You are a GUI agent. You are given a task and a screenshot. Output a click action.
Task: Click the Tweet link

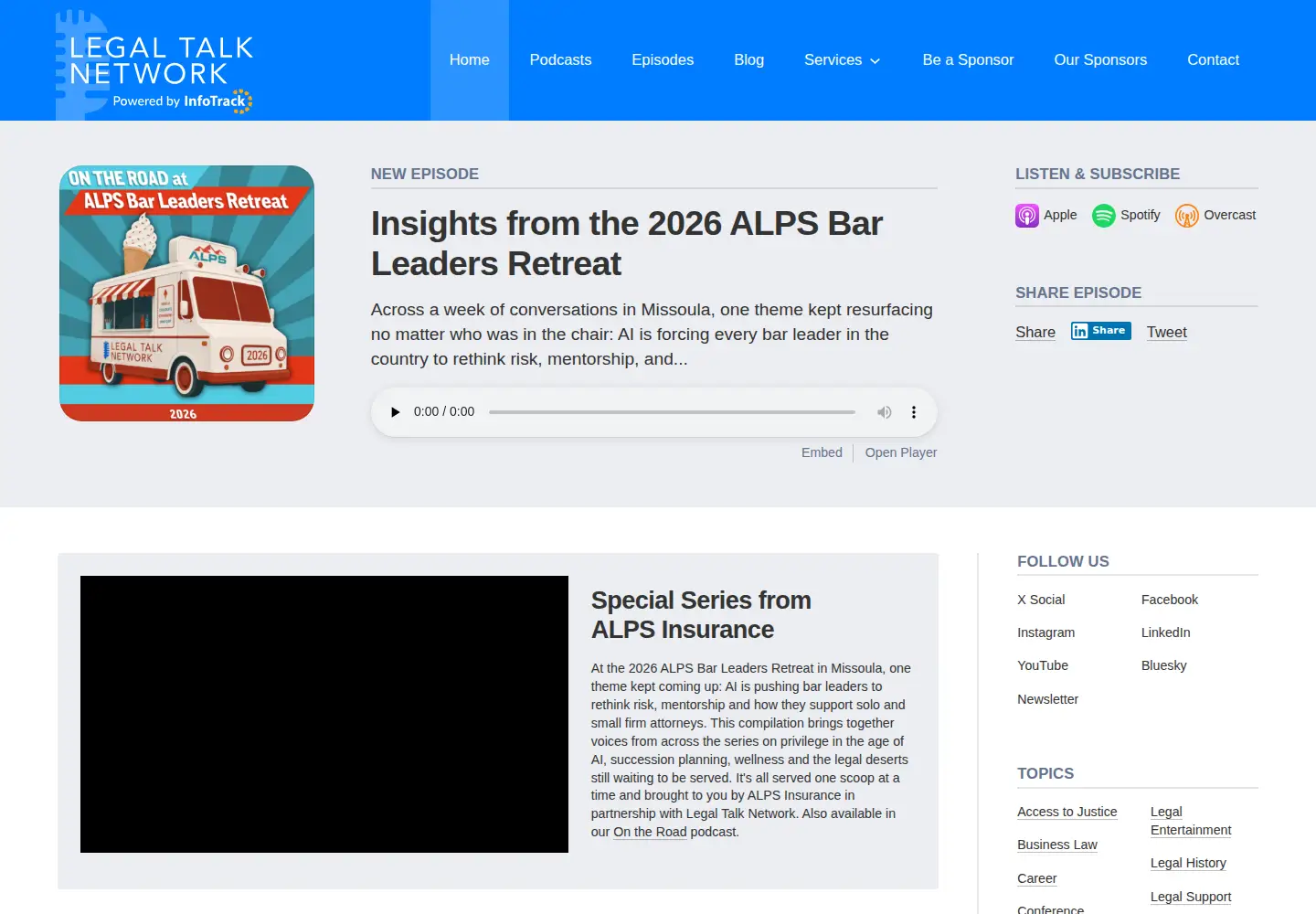(1167, 332)
